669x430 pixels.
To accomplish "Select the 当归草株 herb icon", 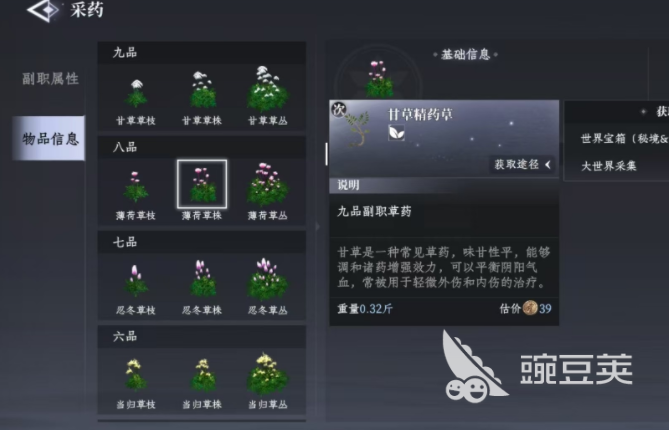I will click(202, 375).
